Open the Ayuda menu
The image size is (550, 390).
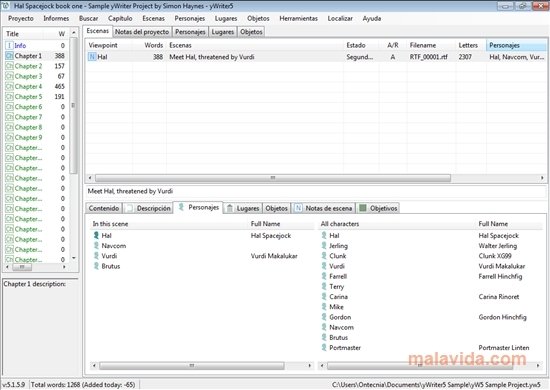pos(372,18)
